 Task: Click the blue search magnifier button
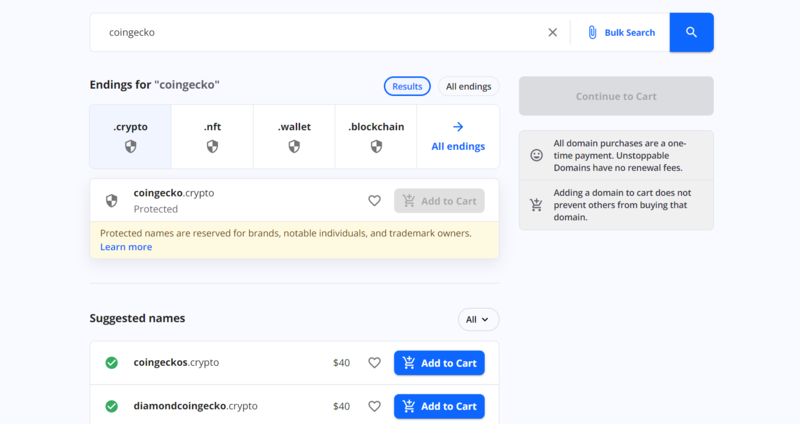coord(691,32)
